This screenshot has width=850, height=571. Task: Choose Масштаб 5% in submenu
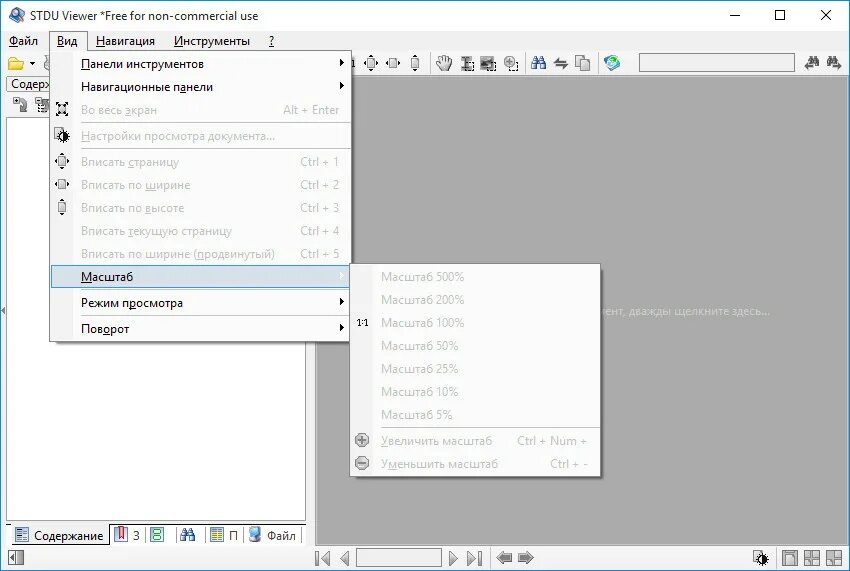tap(475, 415)
